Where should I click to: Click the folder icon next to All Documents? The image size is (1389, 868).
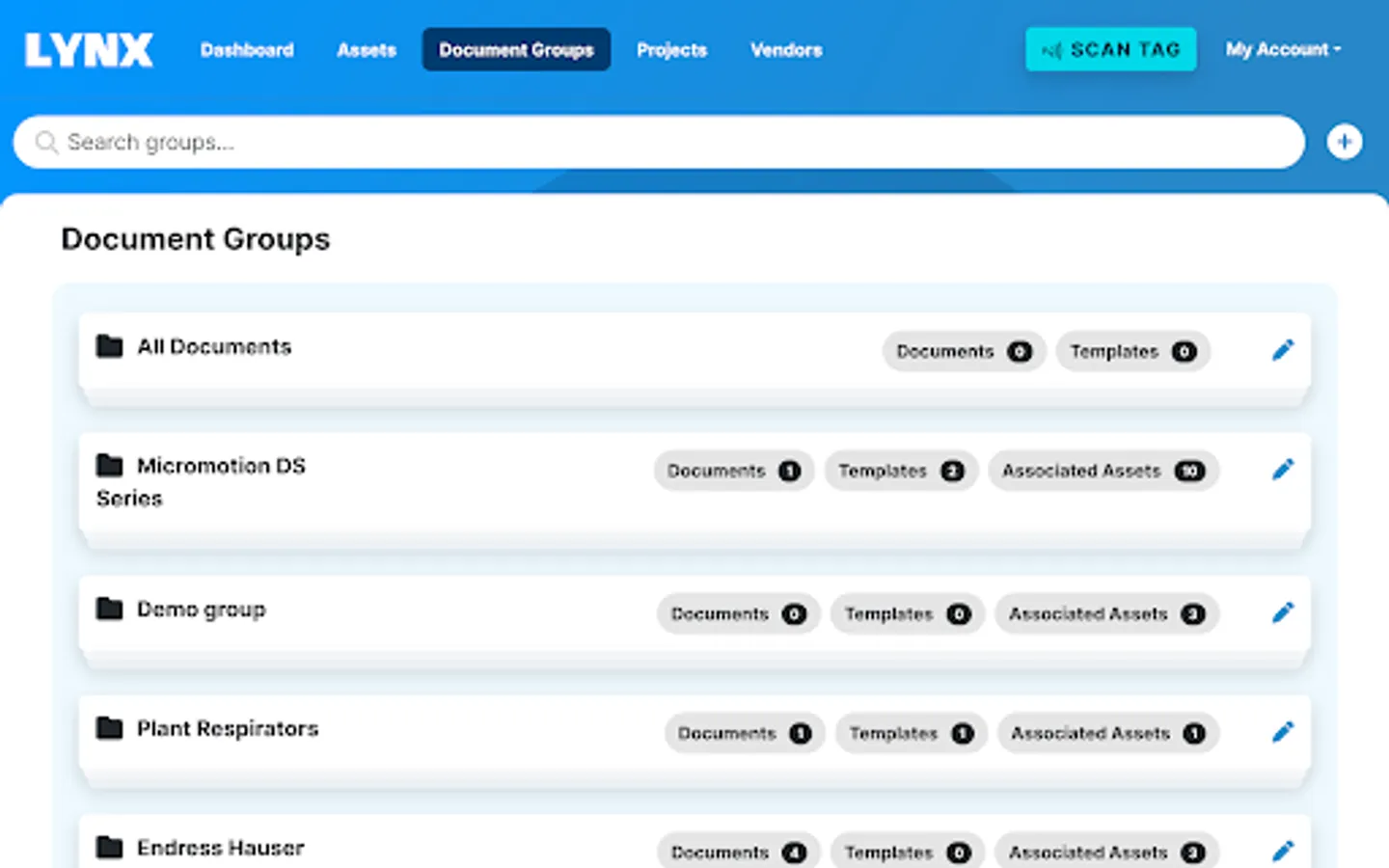[109, 346]
